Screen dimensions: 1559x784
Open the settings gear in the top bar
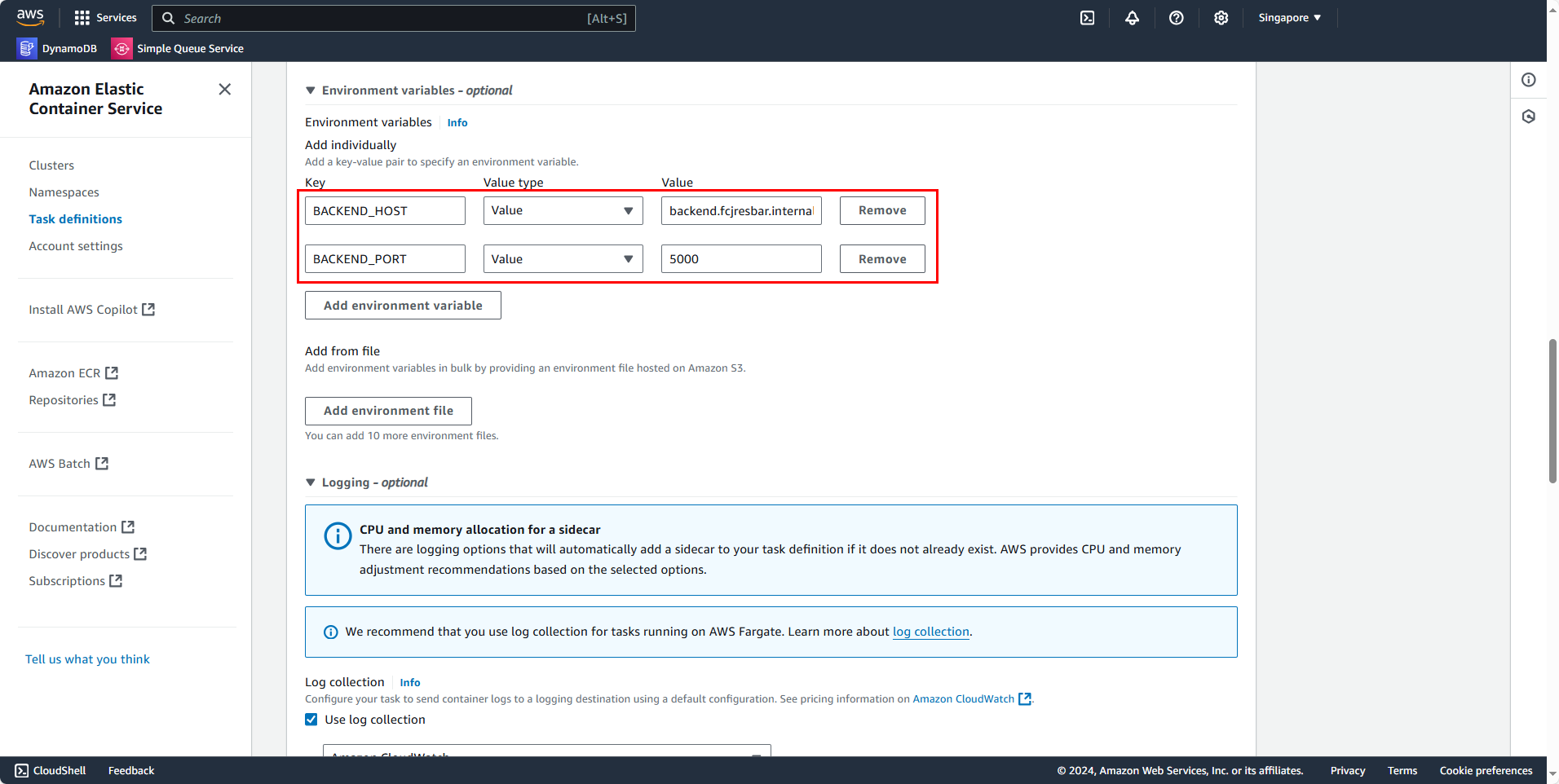[x=1221, y=18]
